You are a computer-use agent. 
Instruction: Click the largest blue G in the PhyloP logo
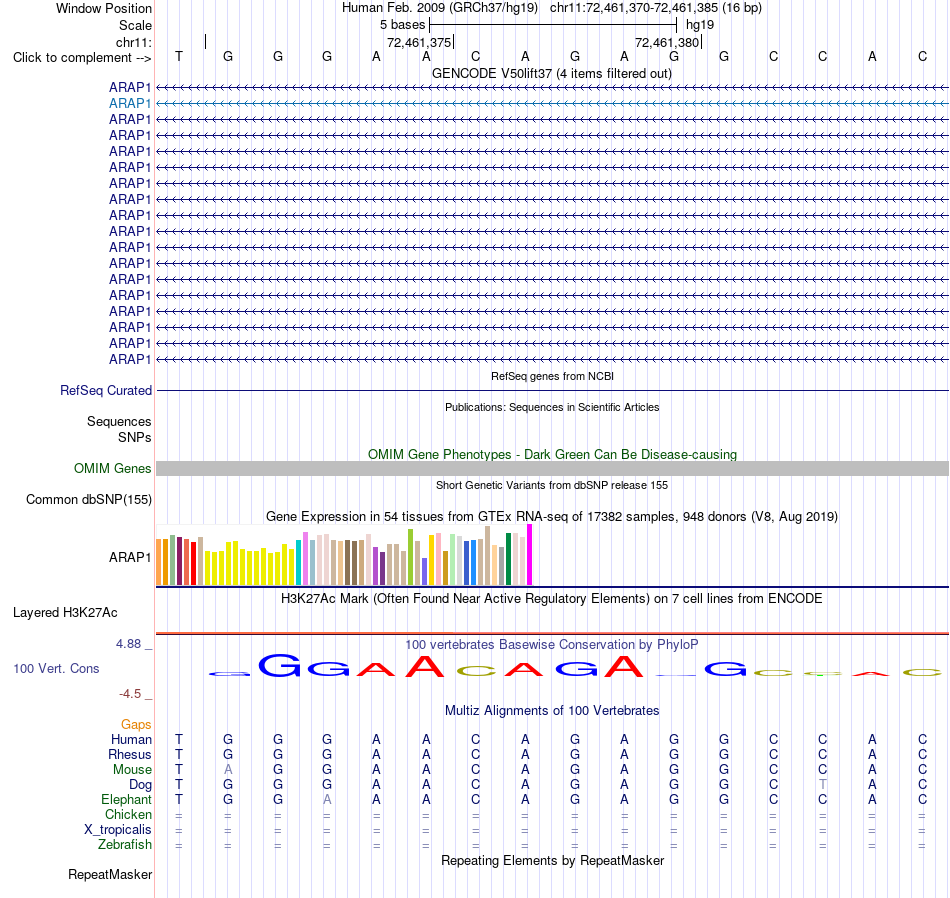279,665
